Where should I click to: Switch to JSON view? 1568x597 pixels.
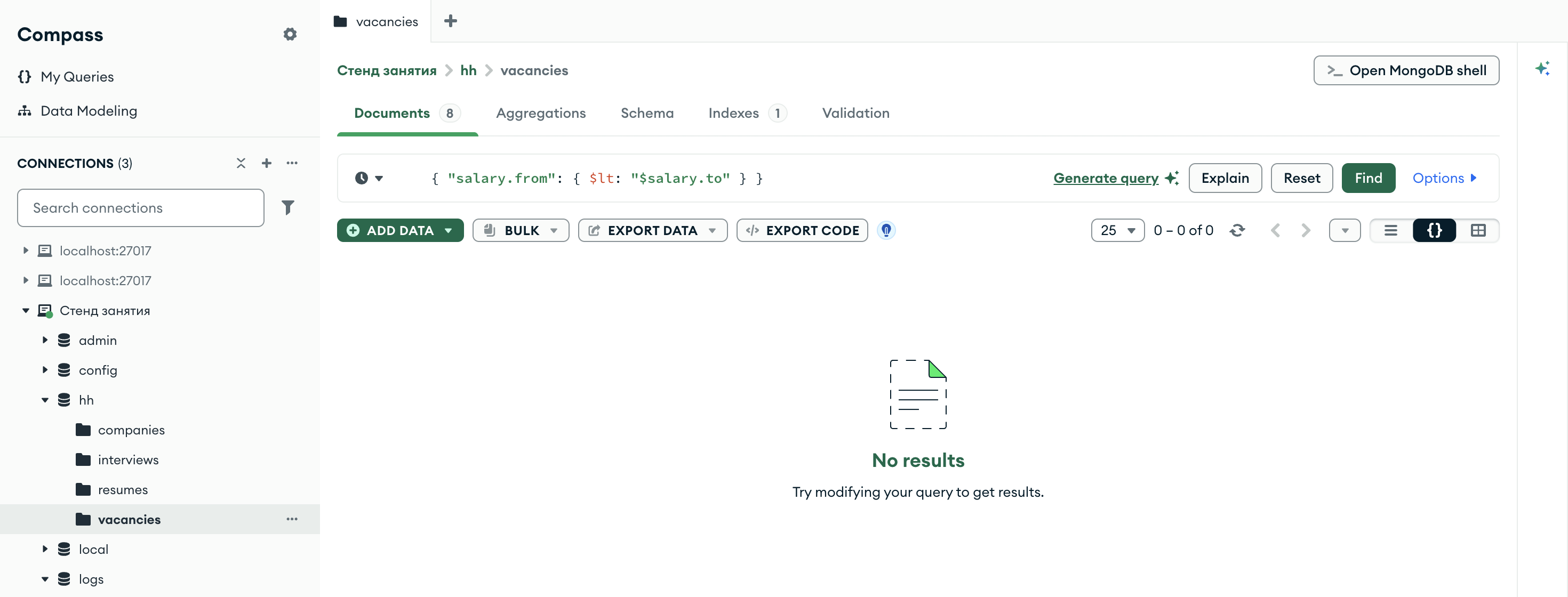point(1434,231)
